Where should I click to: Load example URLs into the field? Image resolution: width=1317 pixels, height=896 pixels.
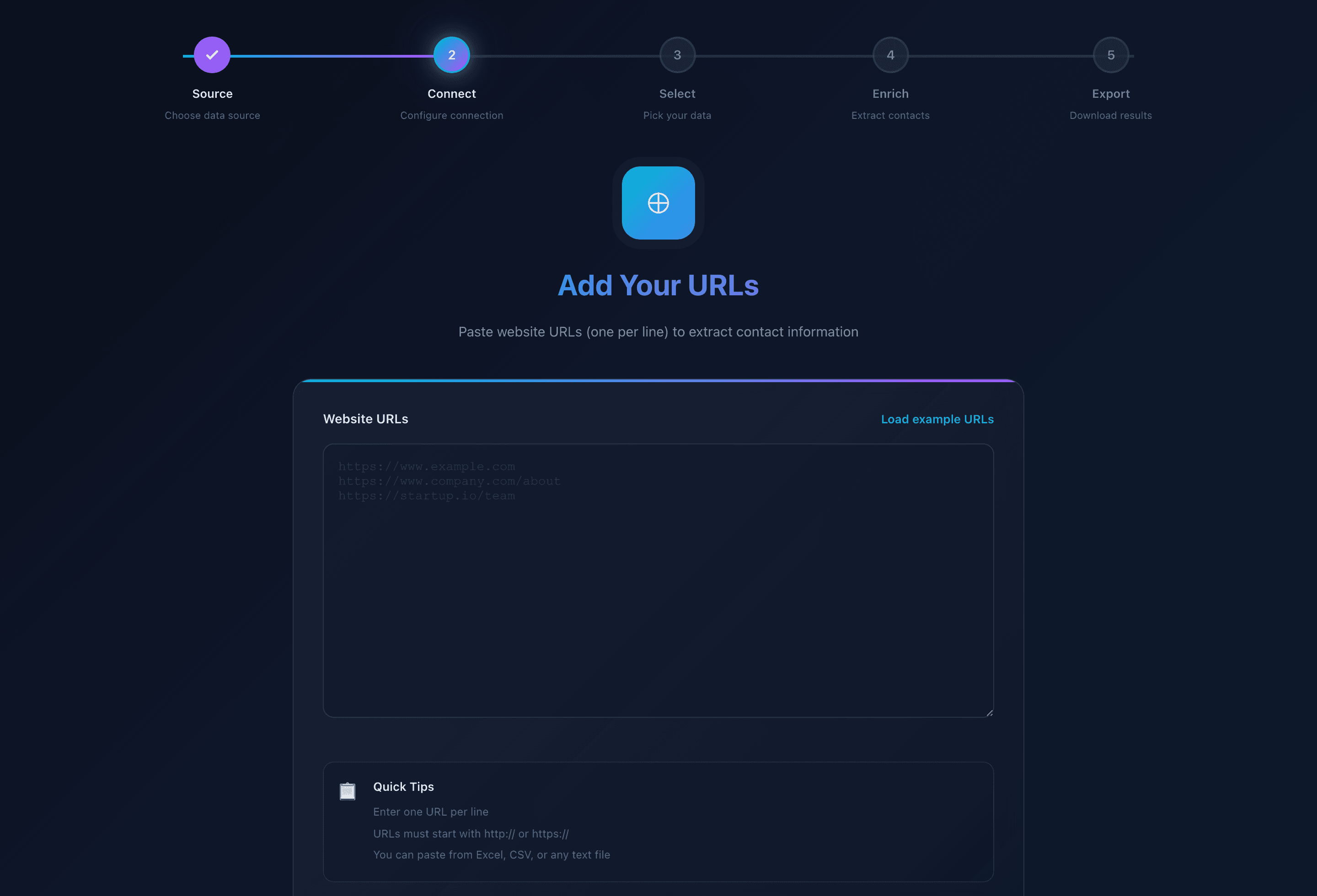tap(937, 419)
